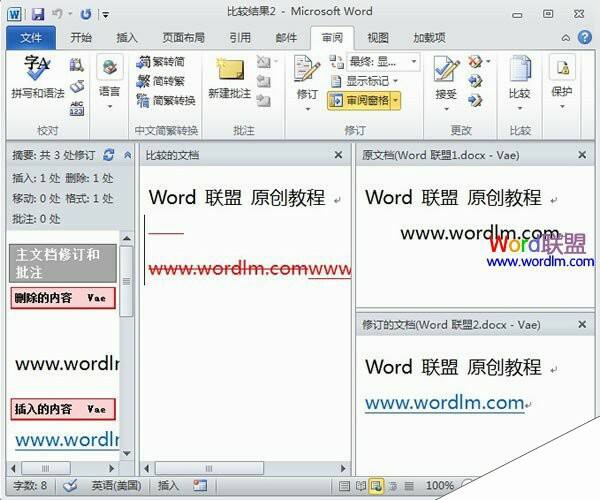This screenshot has width=600, height=500.
Task: Collapse the ribbon with the chevron icon
Action: (566, 38)
